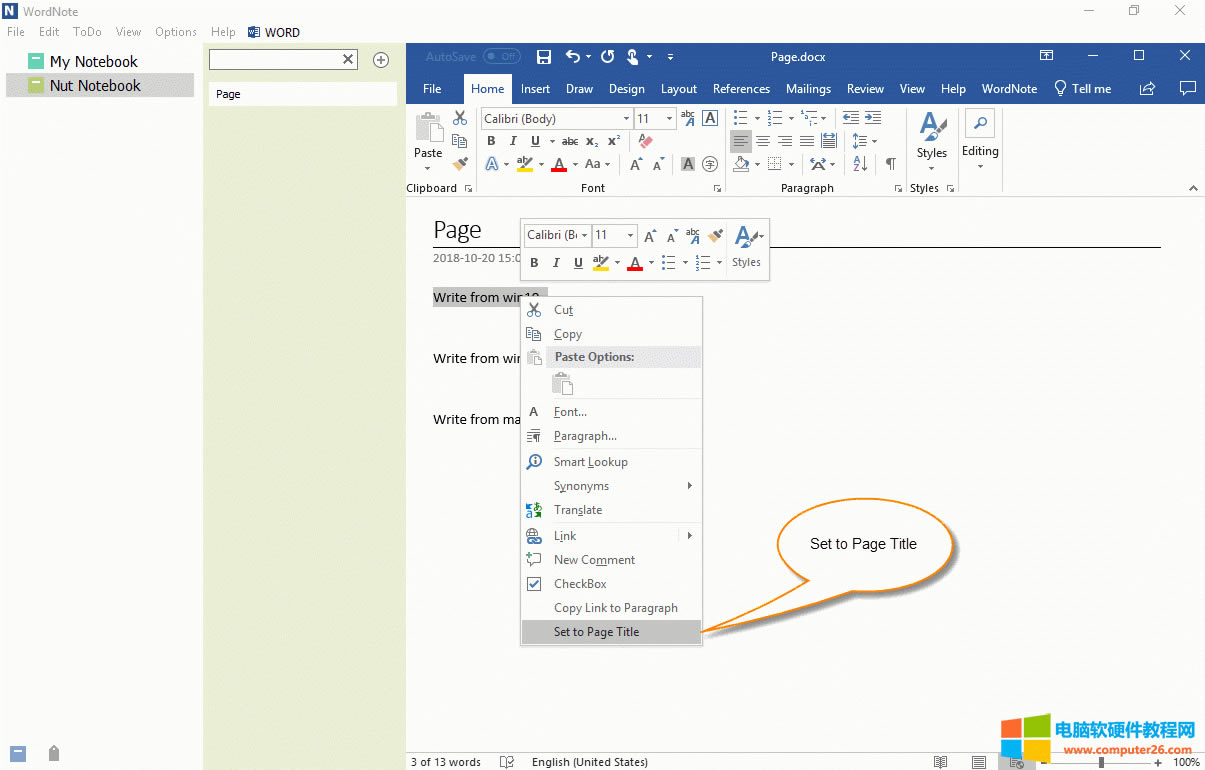Select Set to Page Title menu entry

[x=596, y=632]
